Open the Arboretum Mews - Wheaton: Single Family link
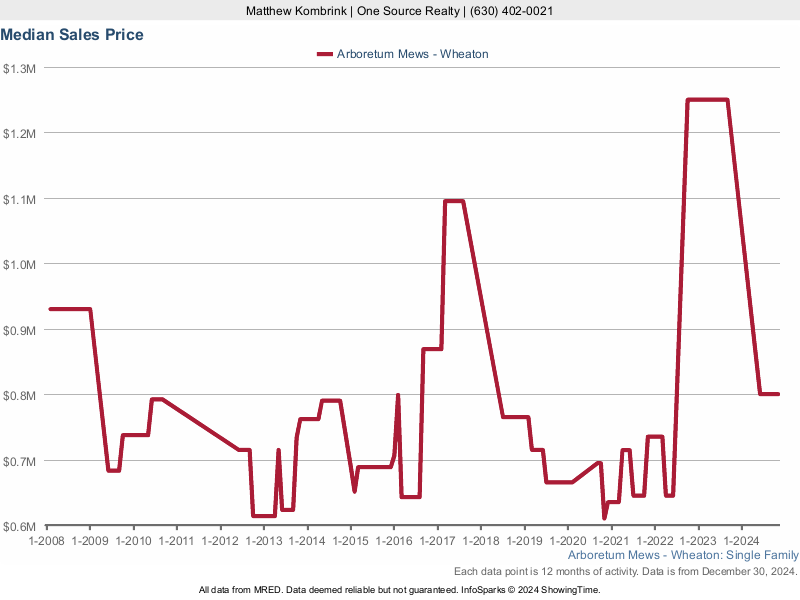 683,555
